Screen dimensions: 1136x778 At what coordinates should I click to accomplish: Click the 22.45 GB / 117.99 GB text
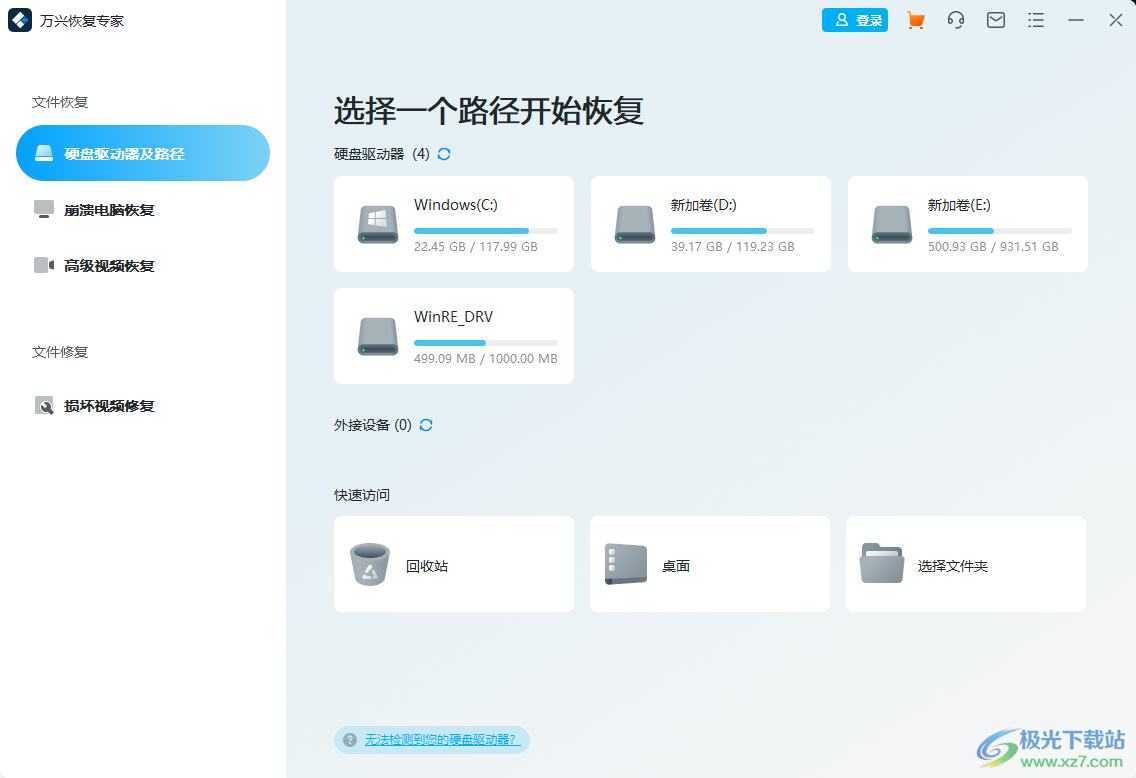click(476, 246)
